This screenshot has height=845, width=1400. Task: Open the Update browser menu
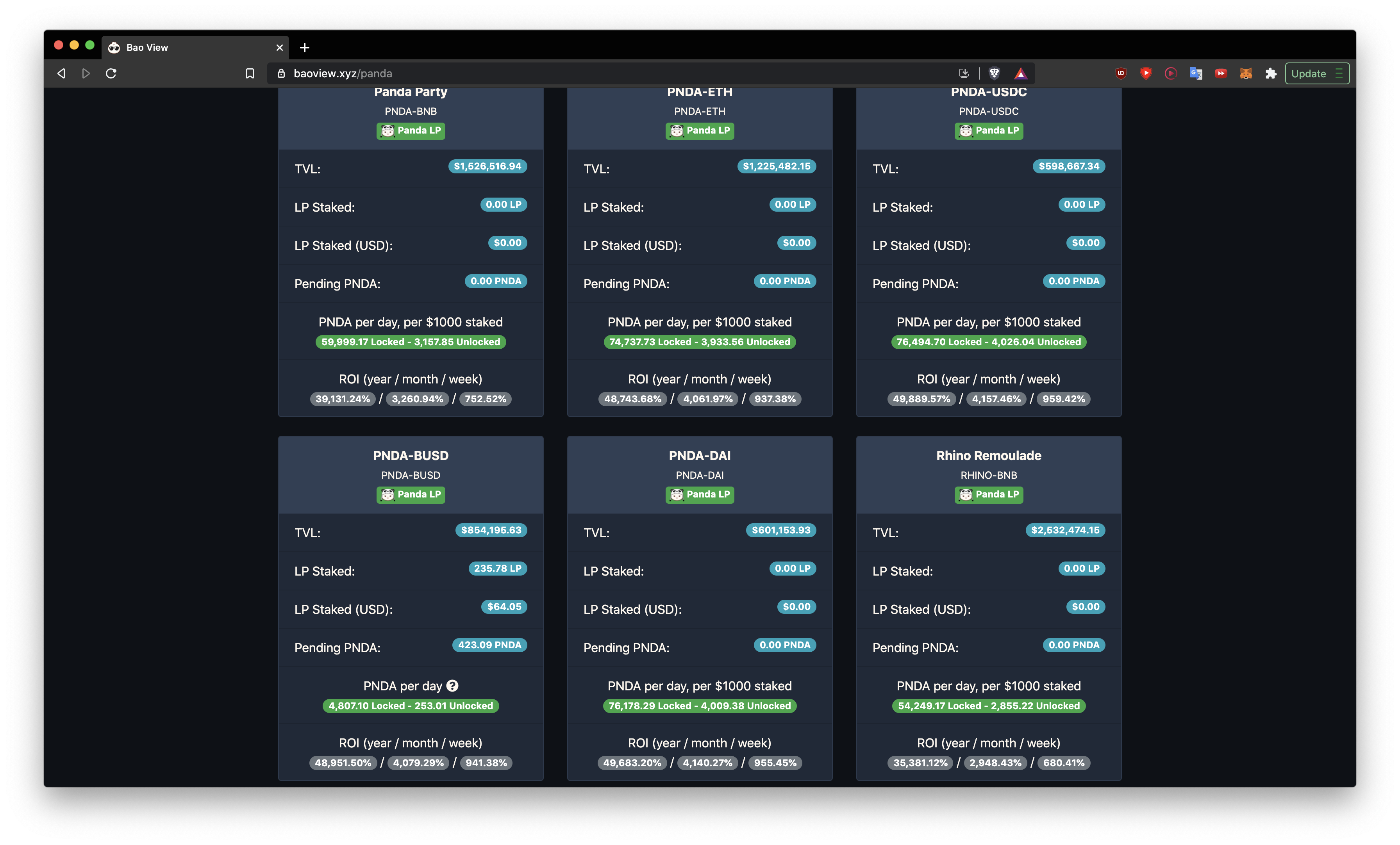pos(1316,73)
